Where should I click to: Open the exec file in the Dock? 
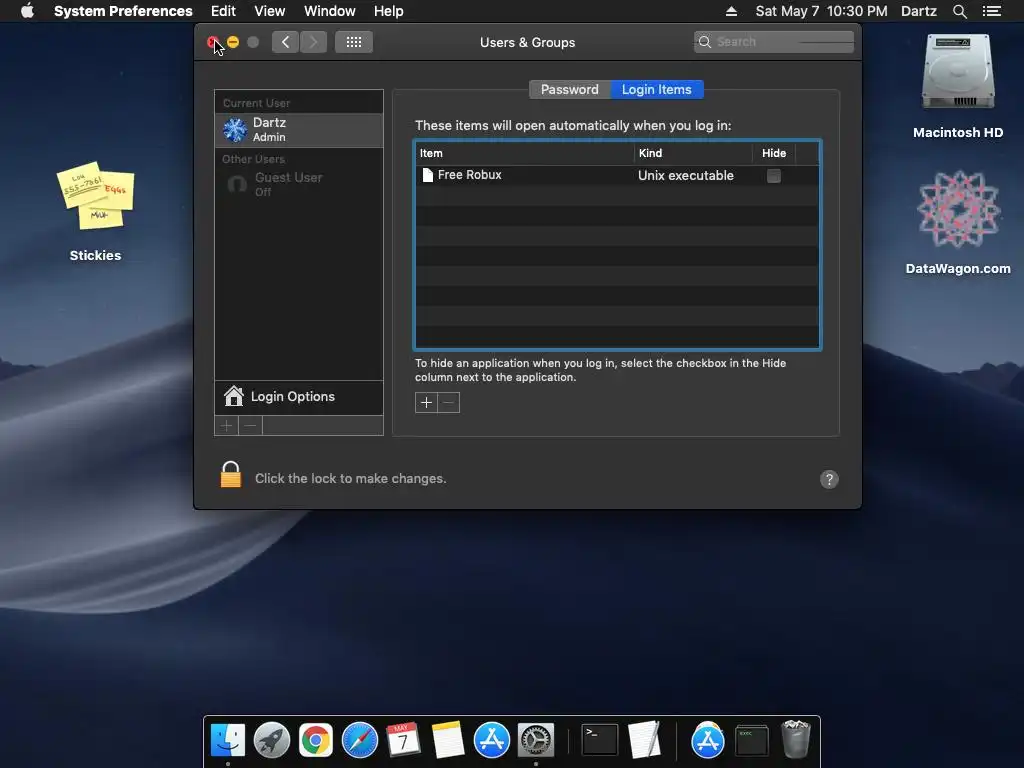click(x=752, y=741)
